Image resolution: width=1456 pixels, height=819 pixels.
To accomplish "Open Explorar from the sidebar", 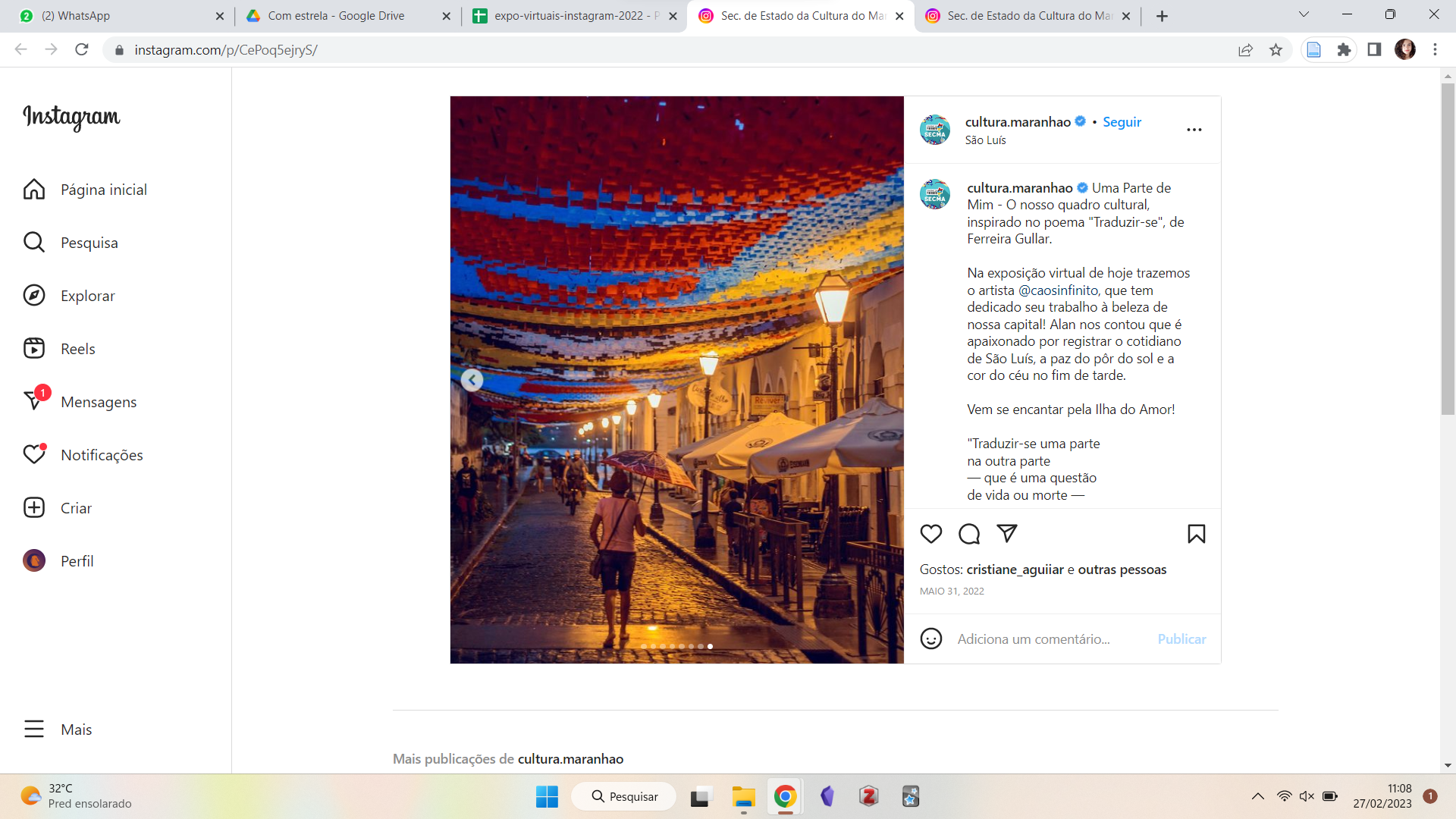I will point(87,296).
